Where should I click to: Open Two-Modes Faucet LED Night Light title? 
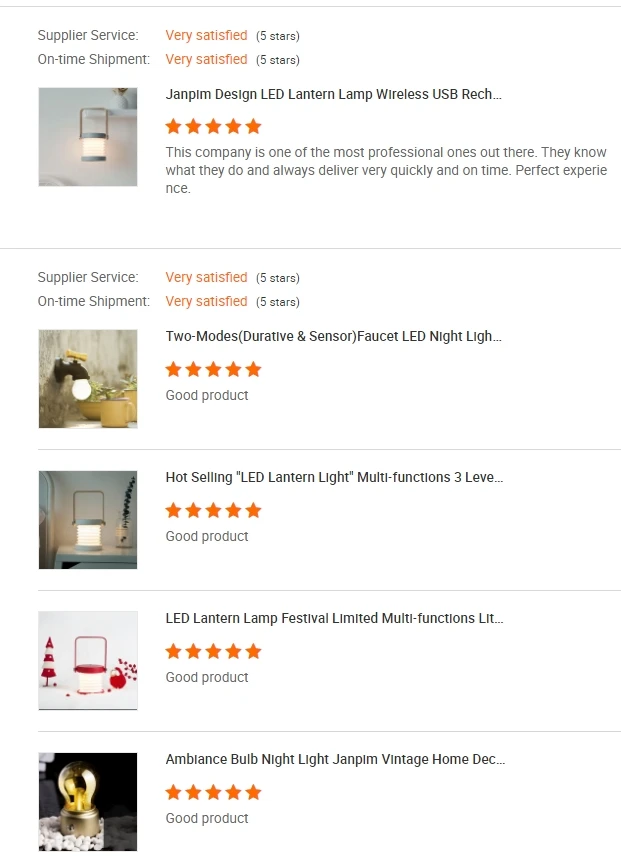pos(333,337)
